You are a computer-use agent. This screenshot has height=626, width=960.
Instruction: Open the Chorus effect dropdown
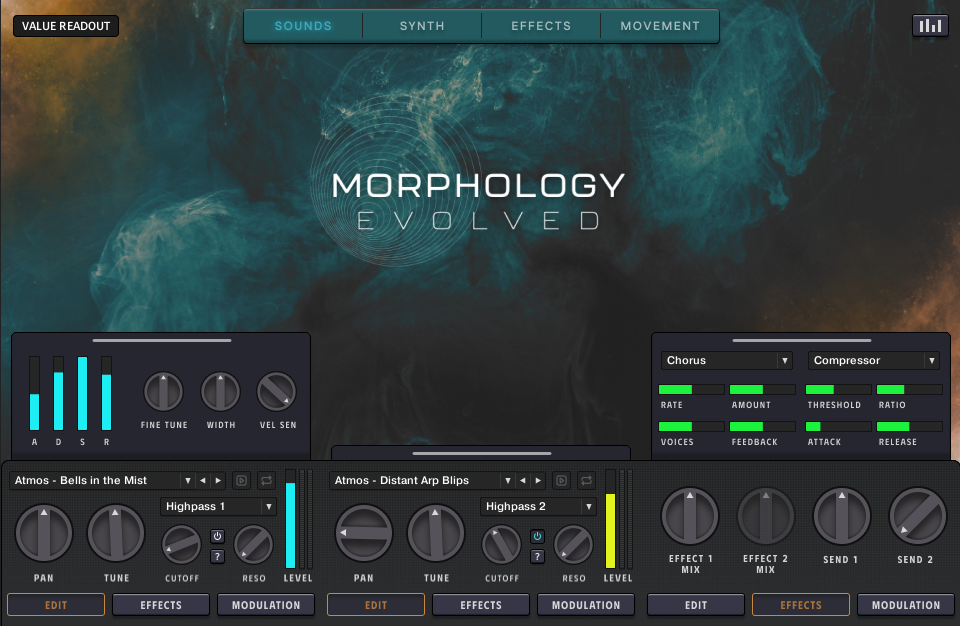[726, 360]
